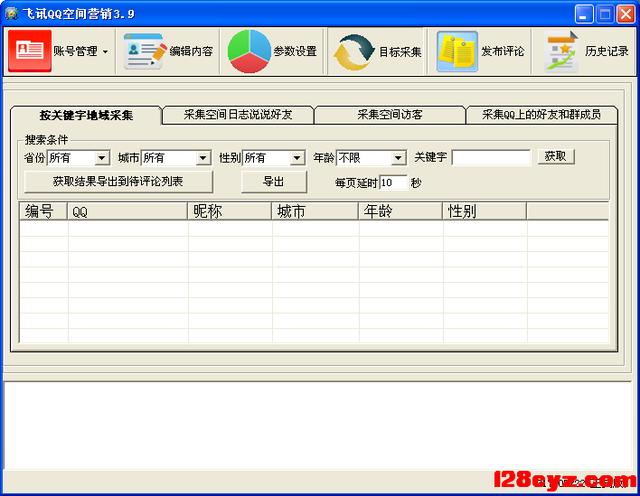Open 参数设置 pie chart icon
The image size is (640, 496).
[x=249, y=51]
